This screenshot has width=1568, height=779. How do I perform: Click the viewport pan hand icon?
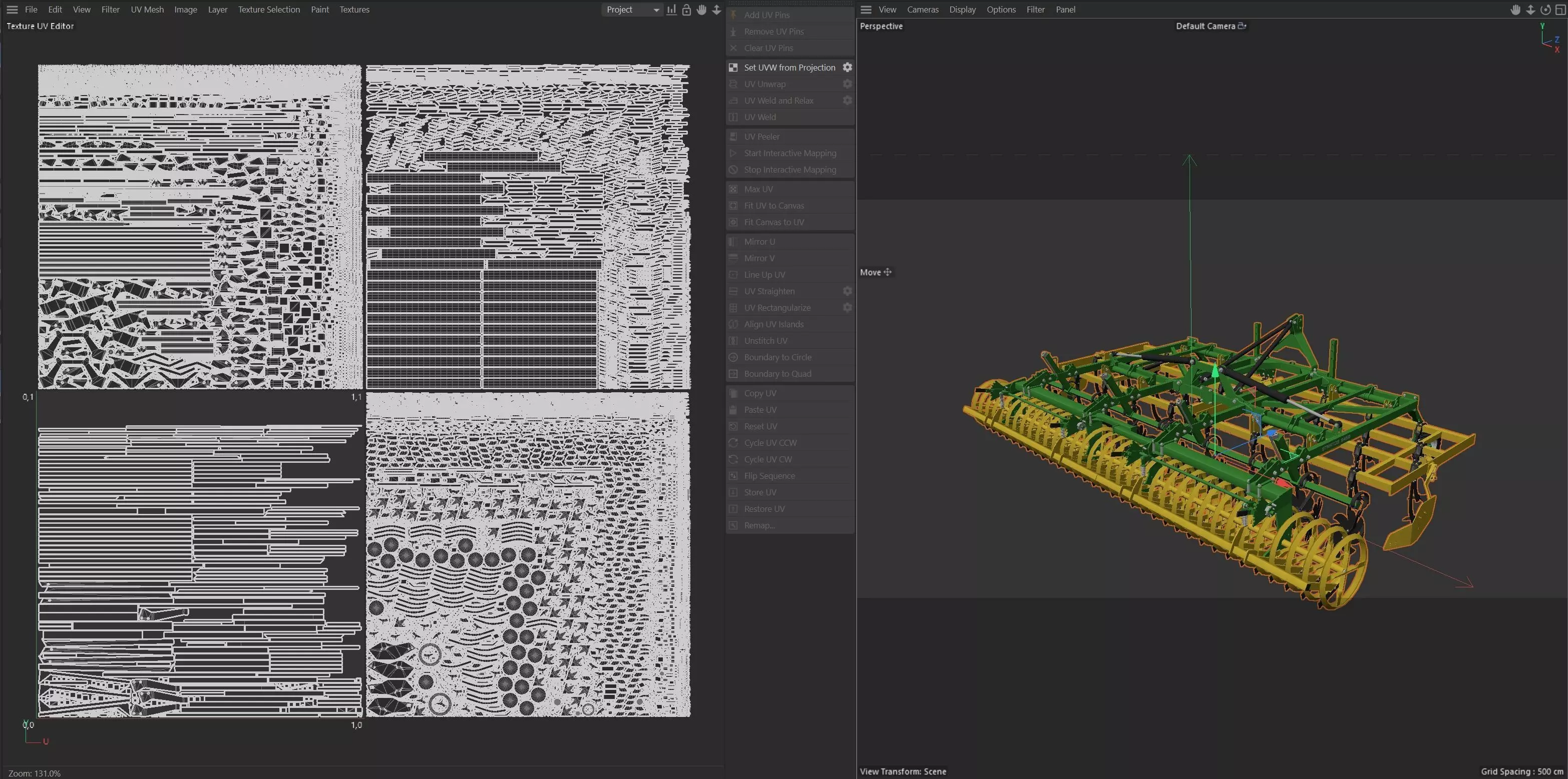point(1515,10)
